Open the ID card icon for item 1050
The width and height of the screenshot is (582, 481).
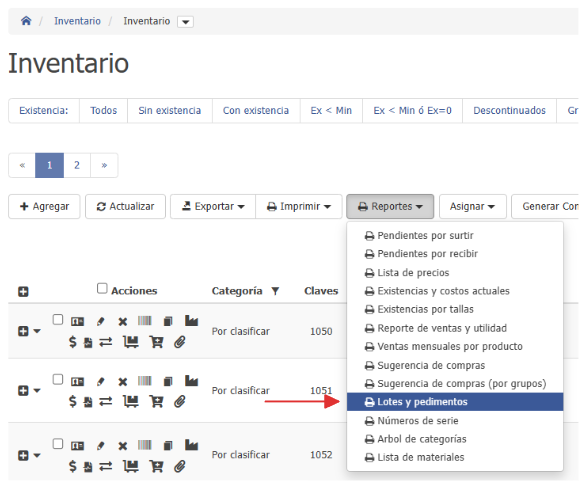[78, 321]
